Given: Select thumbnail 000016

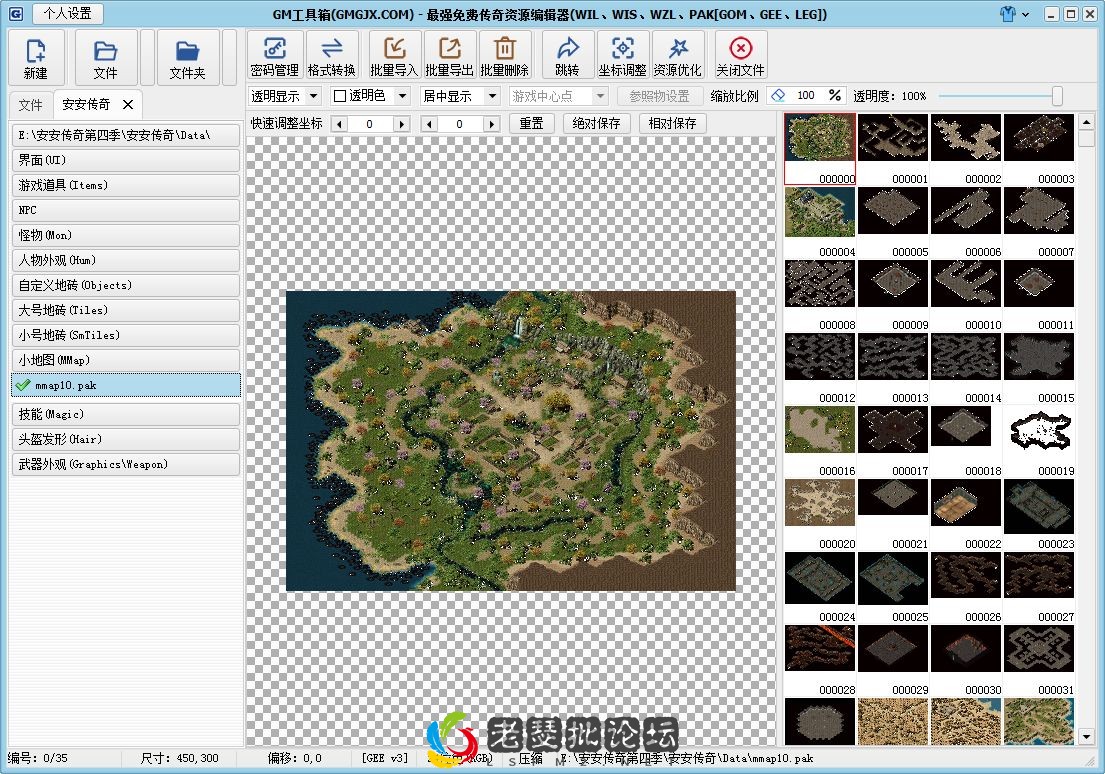Looking at the screenshot, I should [x=820, y=440].
